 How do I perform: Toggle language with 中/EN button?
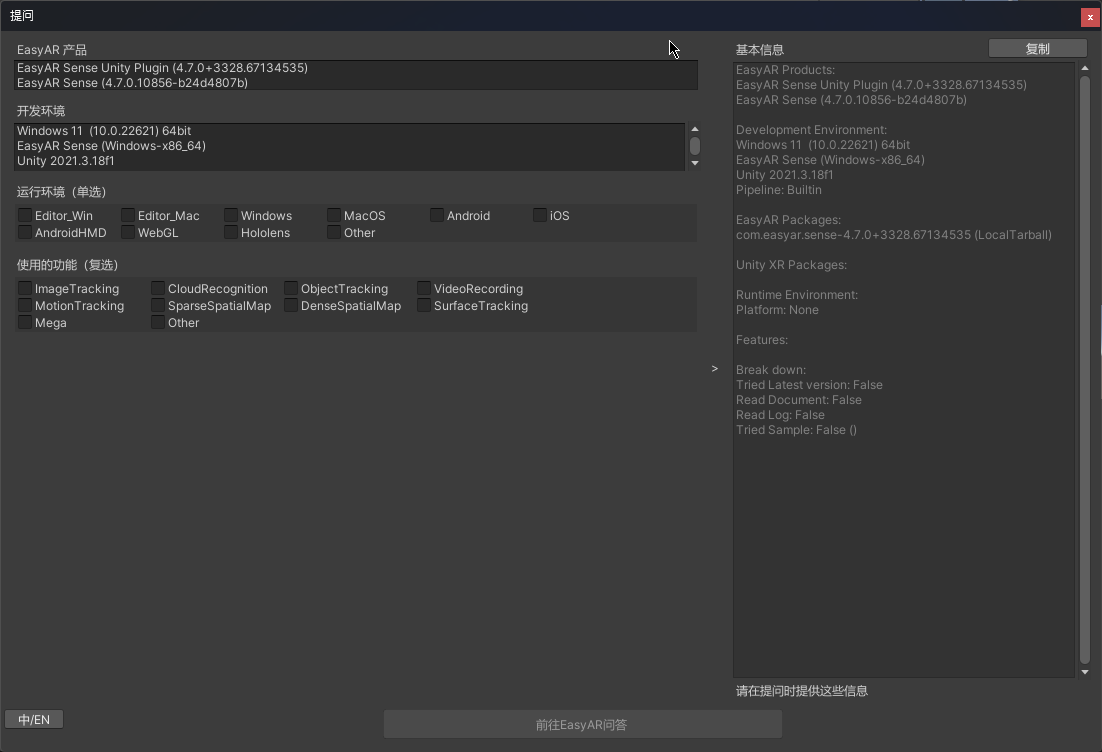point(34,720)
